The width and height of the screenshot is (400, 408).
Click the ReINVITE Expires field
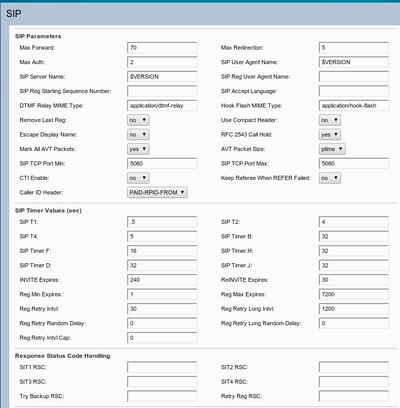coord(354,280)
